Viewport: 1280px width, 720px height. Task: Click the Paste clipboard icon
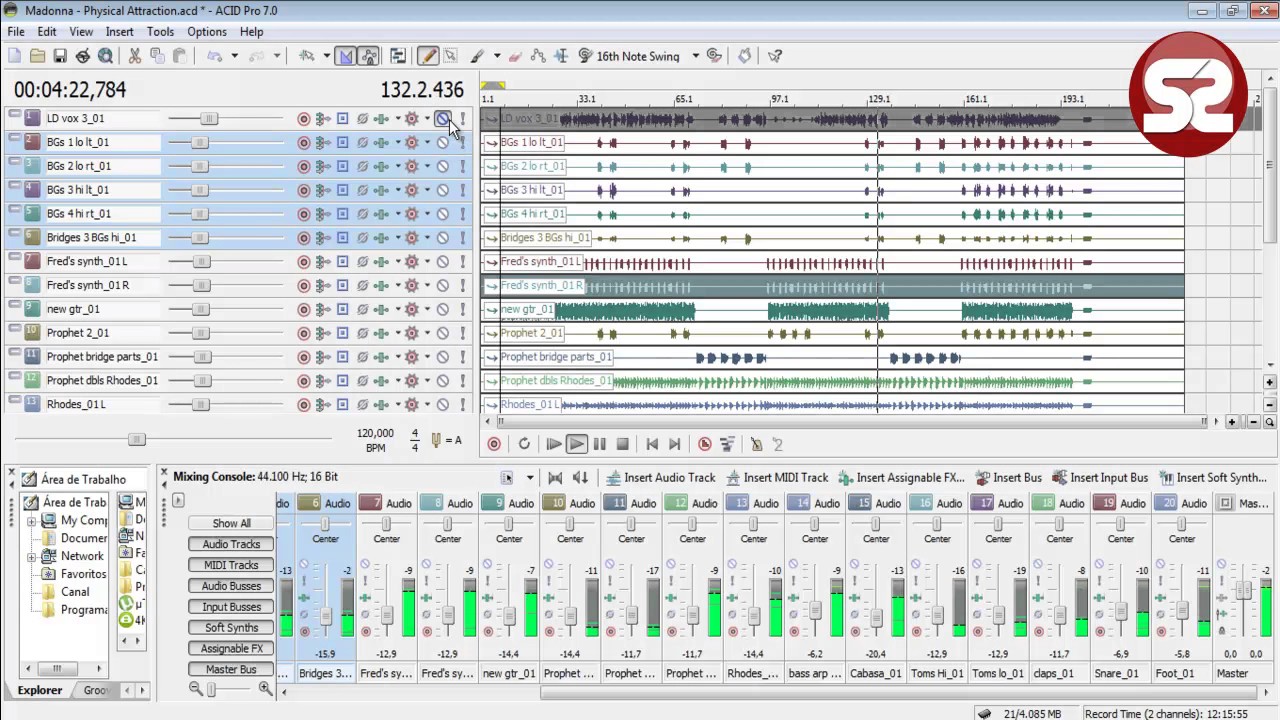[x=180, y=56]
